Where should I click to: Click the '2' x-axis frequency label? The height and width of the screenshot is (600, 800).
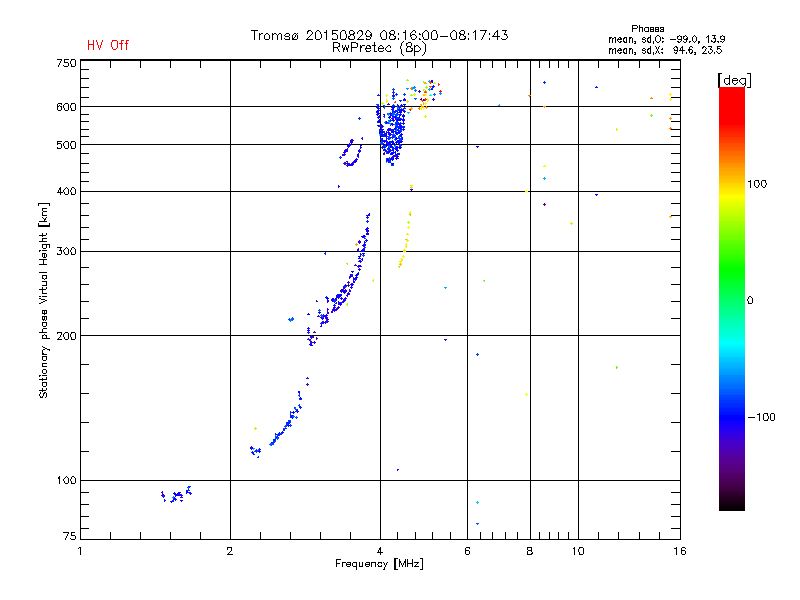coord(230,551)
